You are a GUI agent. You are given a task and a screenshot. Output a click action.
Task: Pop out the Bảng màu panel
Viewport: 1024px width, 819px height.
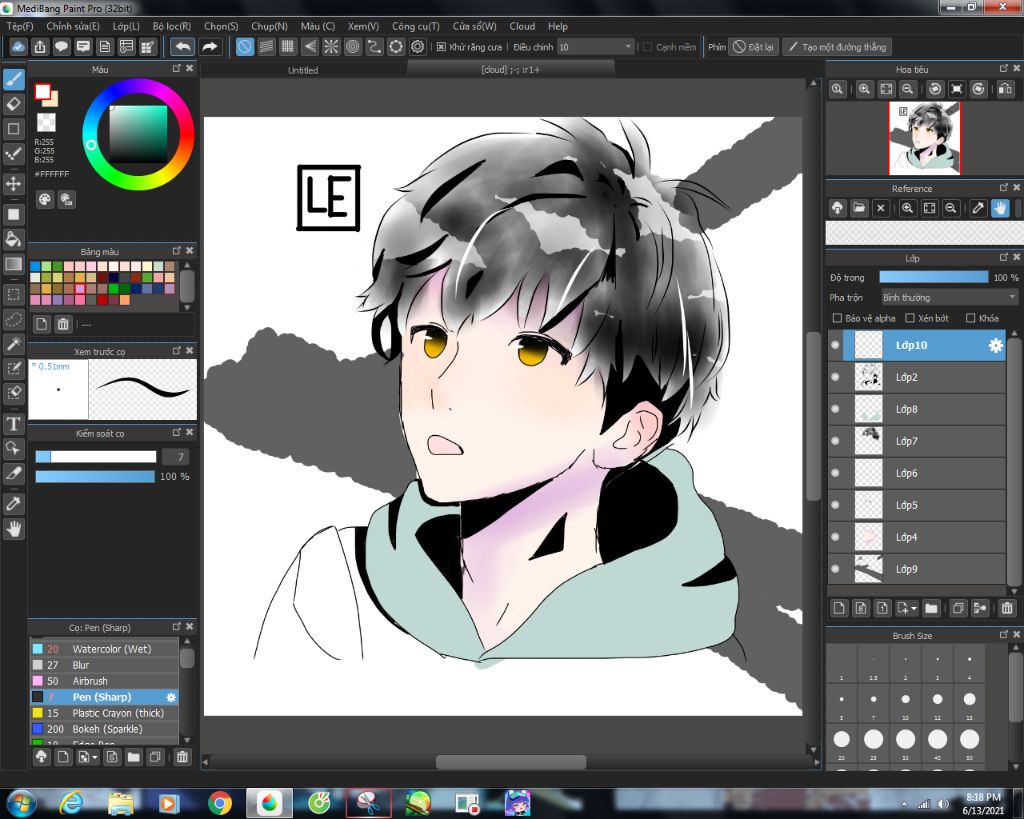[176, 251]
